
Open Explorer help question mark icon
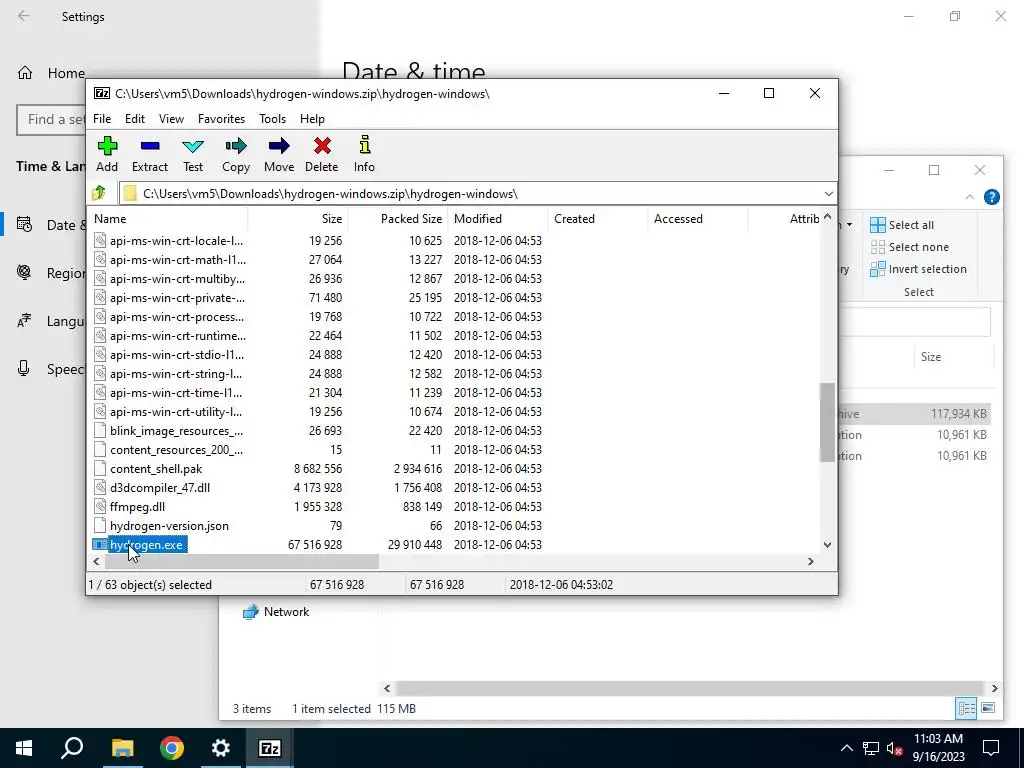(991, 197)
